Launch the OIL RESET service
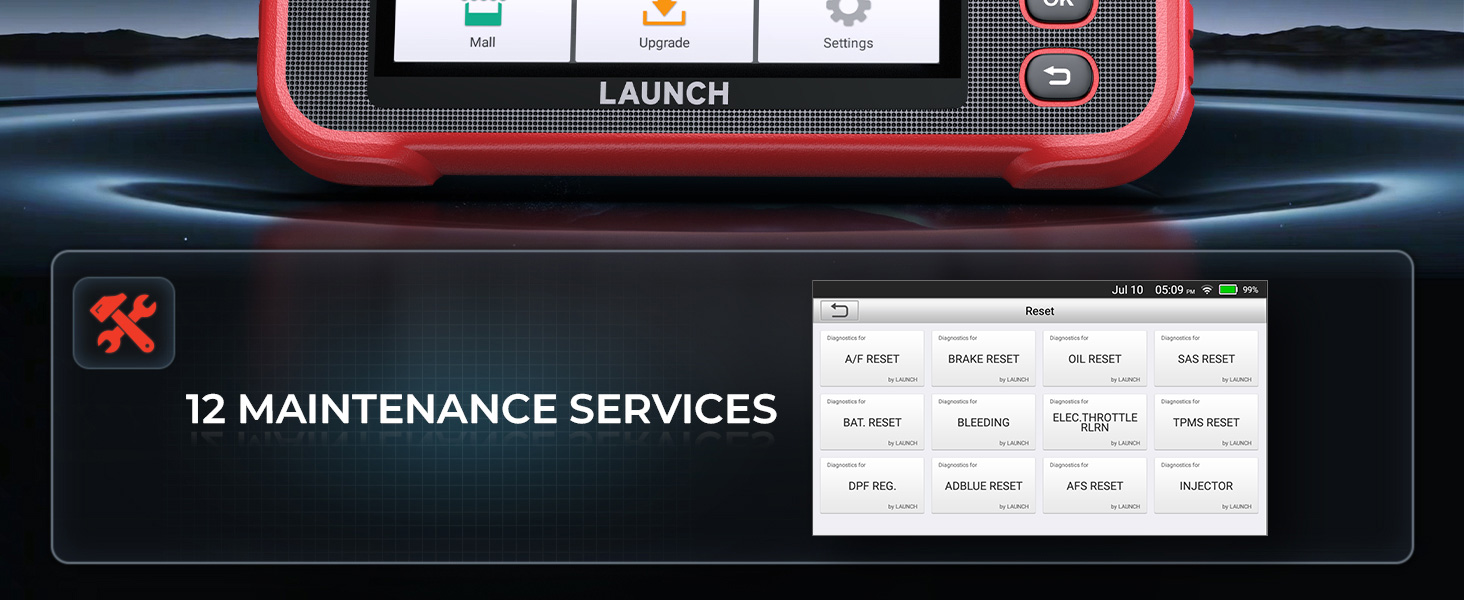Image resolution: width=1464 pixels, height=600 pixels. click(1094, 357)
